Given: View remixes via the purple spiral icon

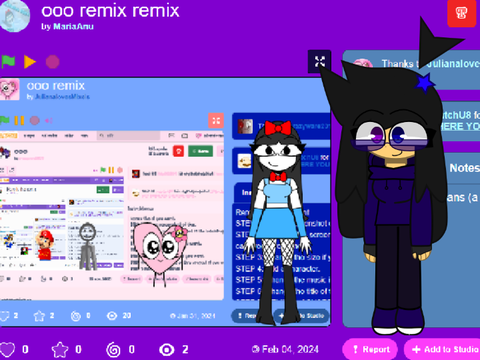Looking at the screenshot, I should click(x=113, y=350).
